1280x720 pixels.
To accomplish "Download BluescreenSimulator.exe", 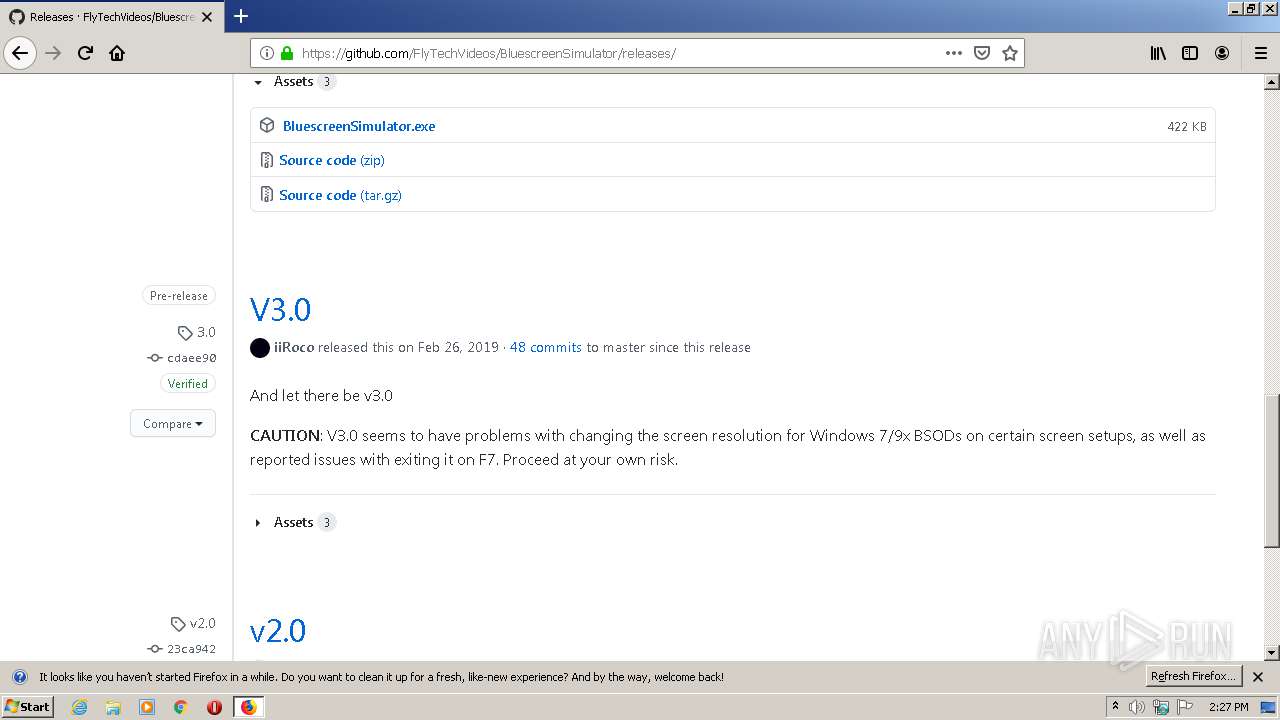I will tap(359, 126).
